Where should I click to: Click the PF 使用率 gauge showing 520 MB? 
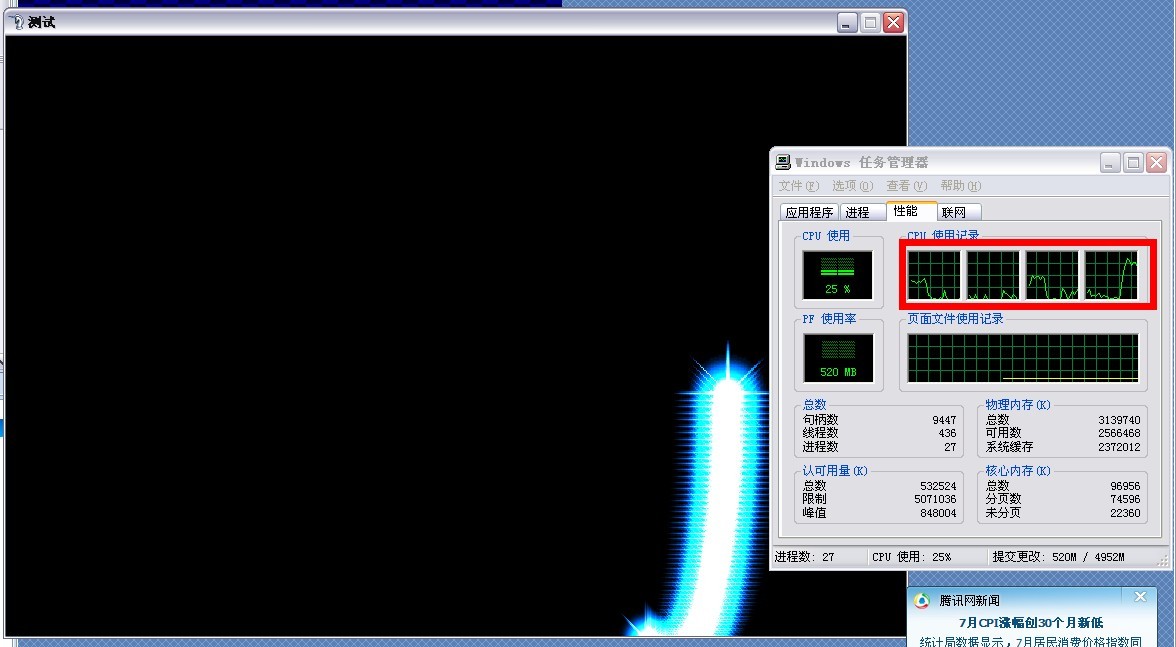point(838,358)
